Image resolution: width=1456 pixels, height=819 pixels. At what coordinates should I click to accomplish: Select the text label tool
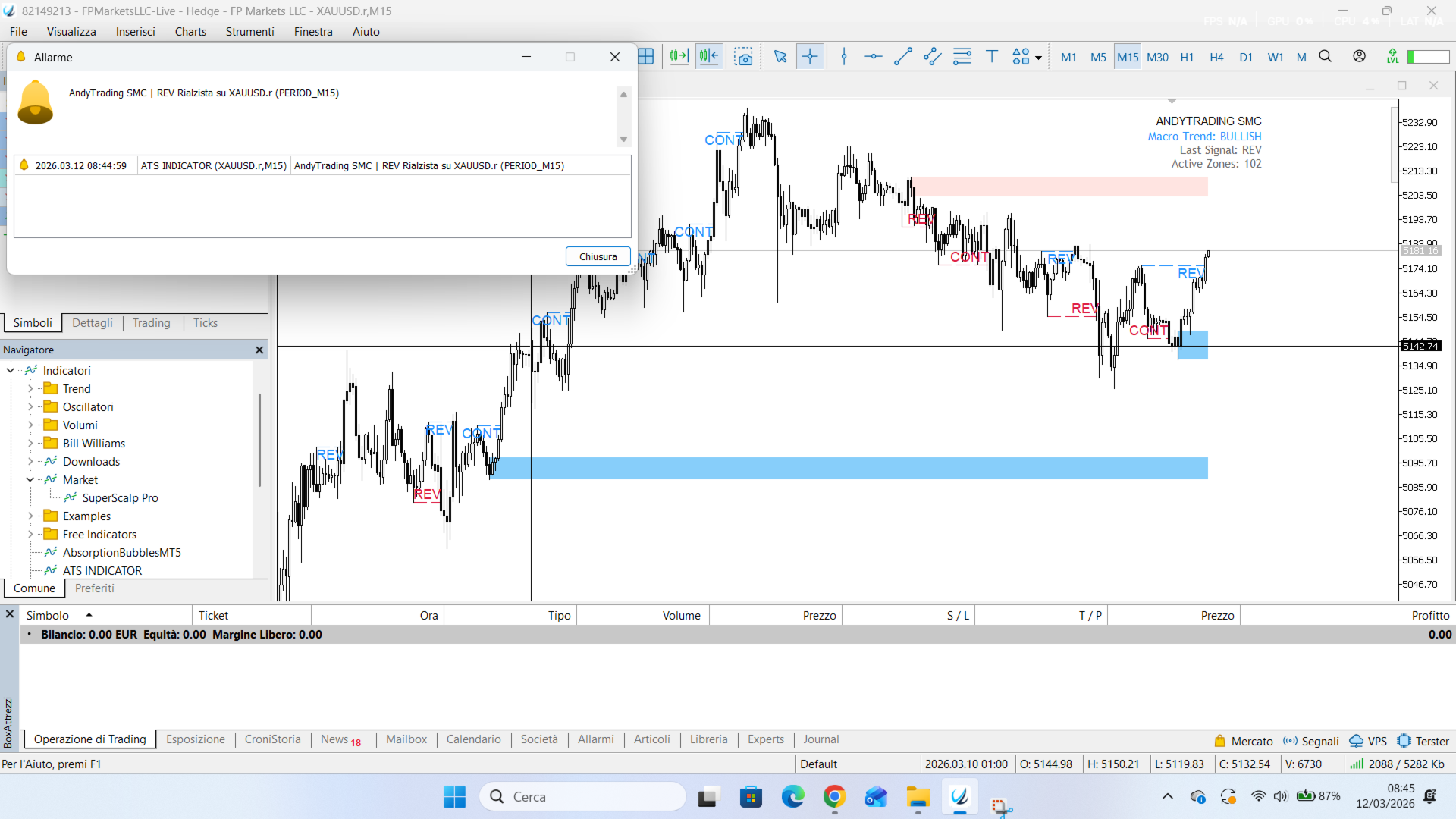pyautogui.click(x=991, y=57)
